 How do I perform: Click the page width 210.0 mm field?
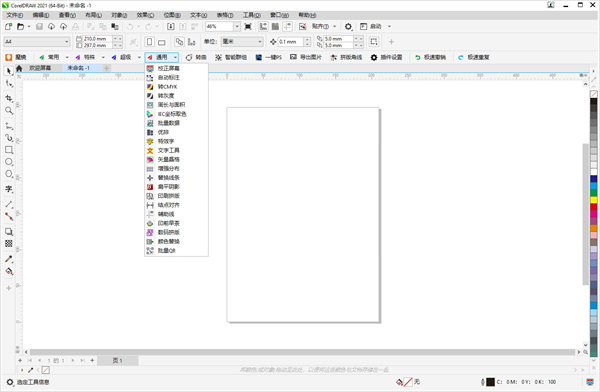(x=98, y=39)
